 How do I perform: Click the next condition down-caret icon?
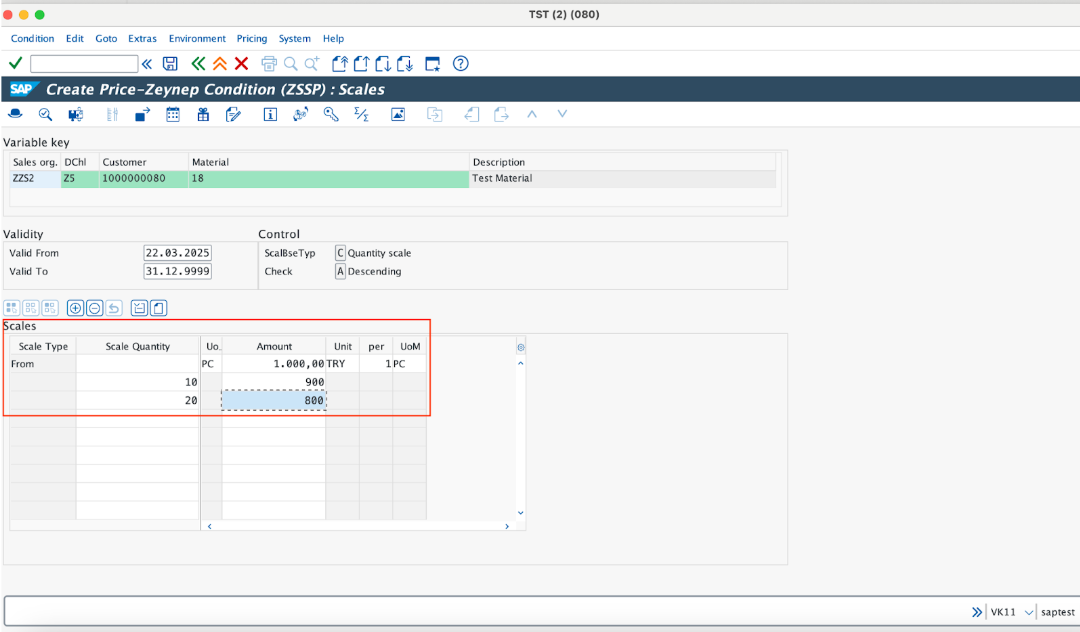[562, 114]
